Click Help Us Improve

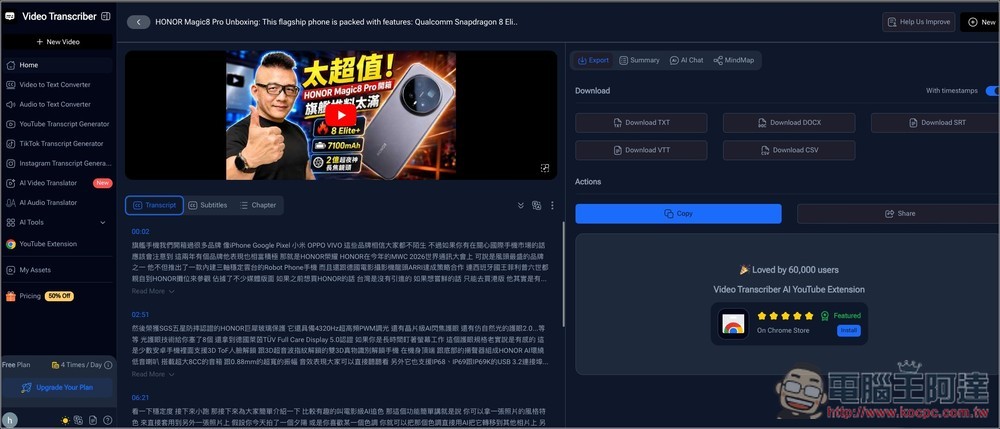click(x=918, y=22)
